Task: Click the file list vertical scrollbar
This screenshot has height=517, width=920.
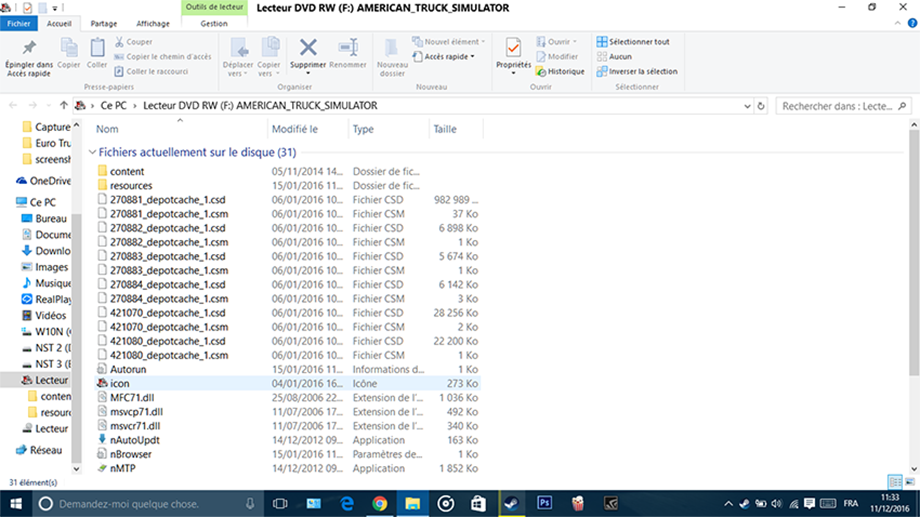Action: [914, 252]
